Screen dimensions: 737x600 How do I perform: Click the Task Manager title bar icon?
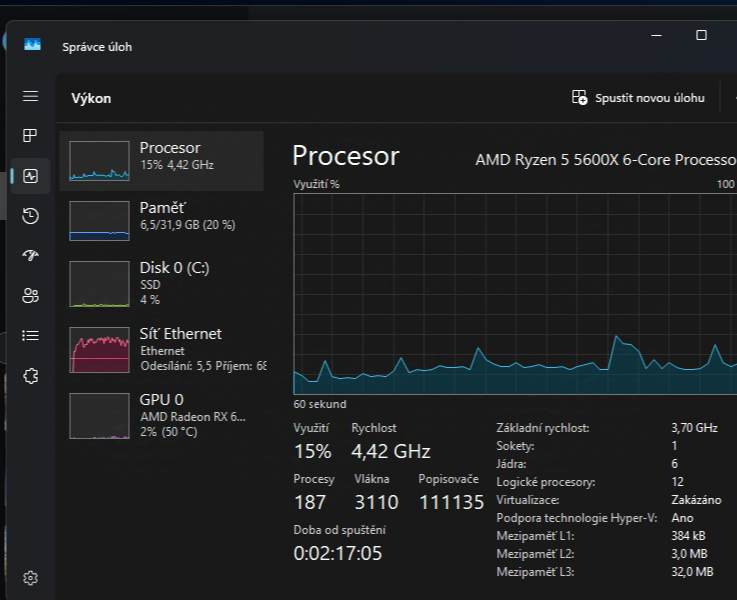point(32,45)
